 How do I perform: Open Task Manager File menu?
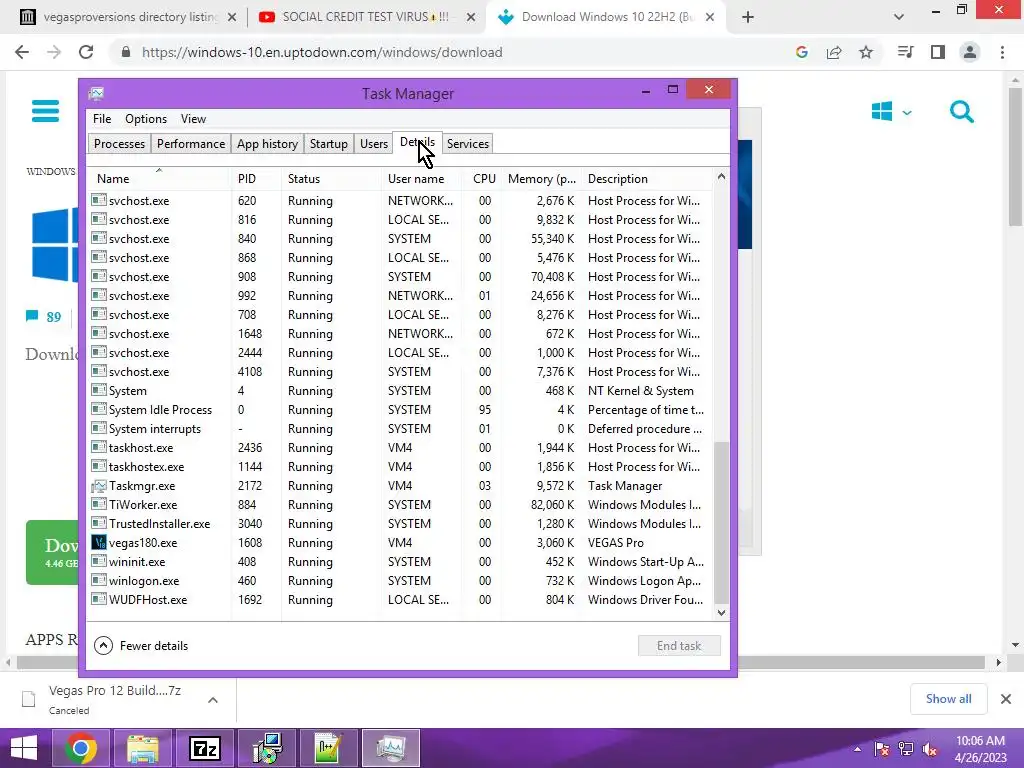102,119
